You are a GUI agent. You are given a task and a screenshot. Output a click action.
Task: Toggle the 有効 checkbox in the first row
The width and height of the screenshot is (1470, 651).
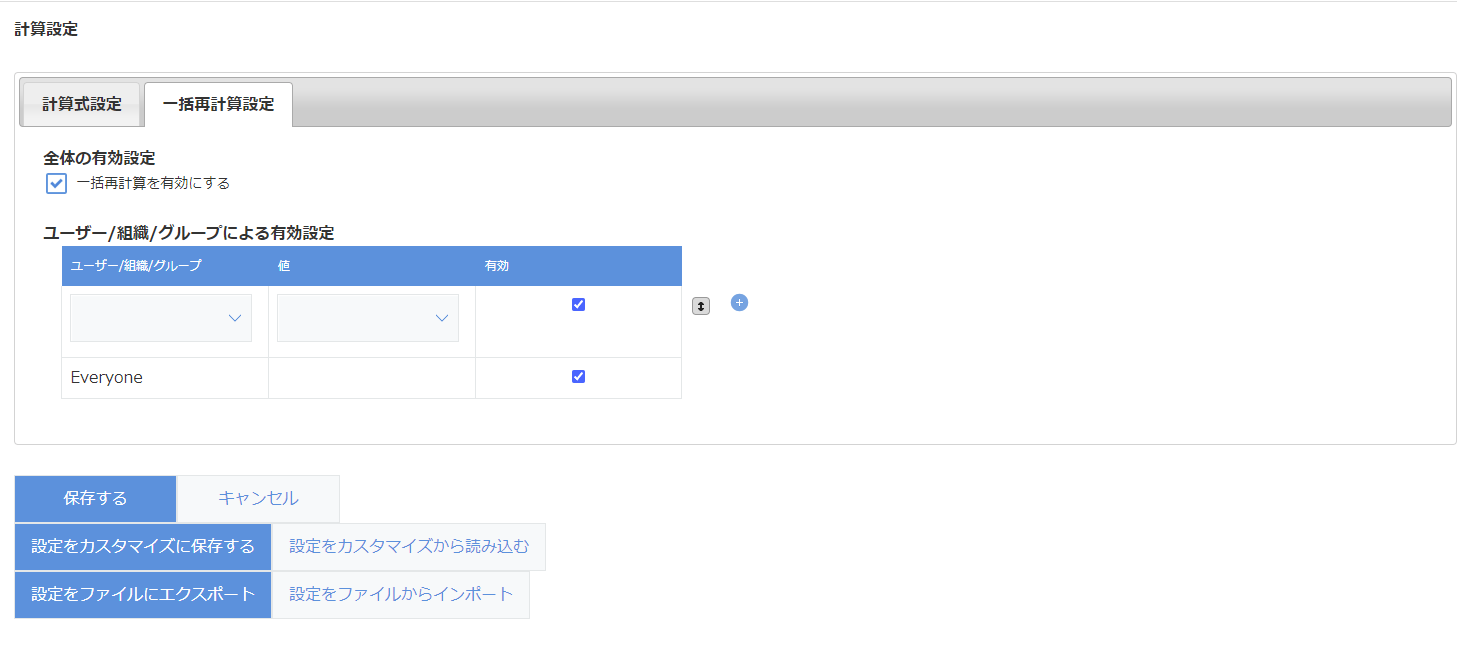tap(578, 304)
